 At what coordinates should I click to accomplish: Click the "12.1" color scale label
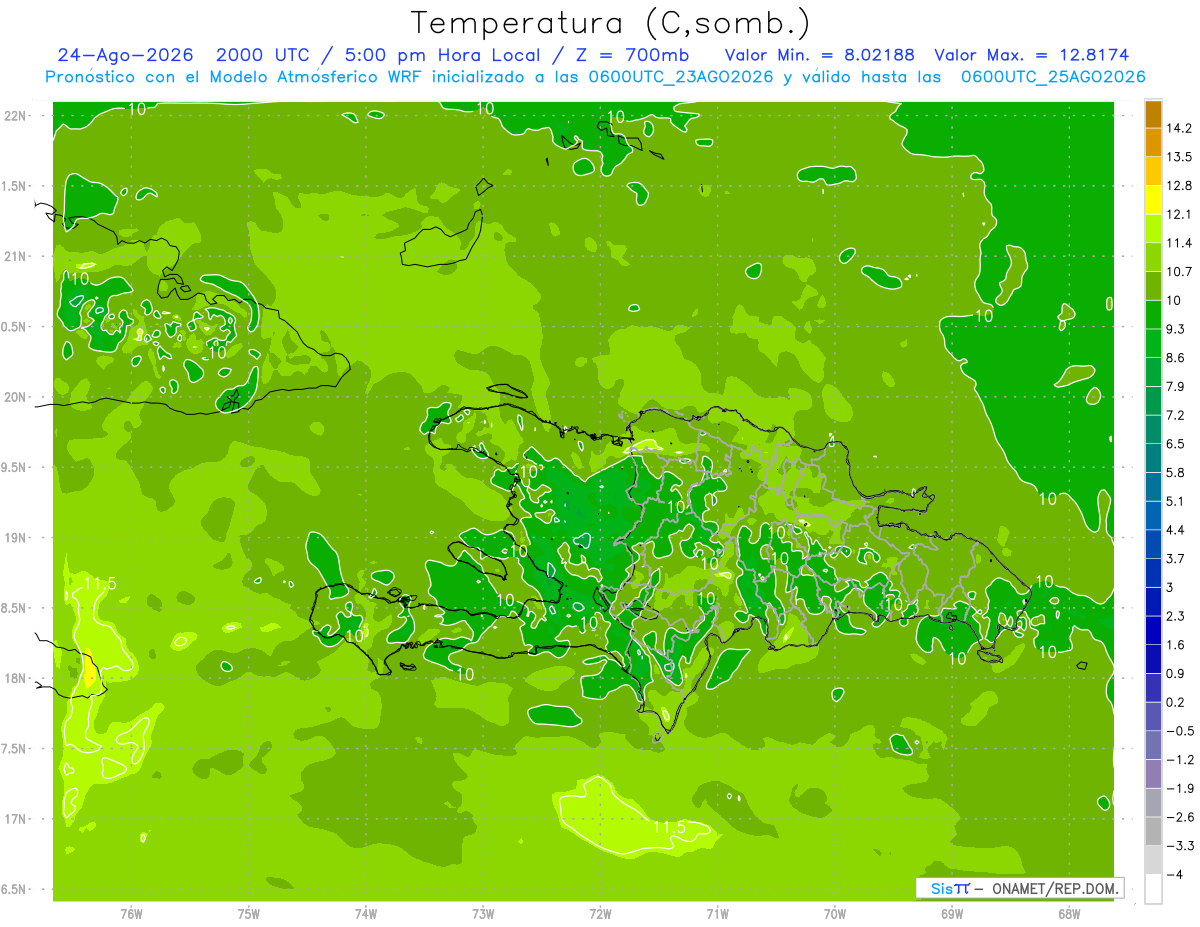[x=1179, y=214]
